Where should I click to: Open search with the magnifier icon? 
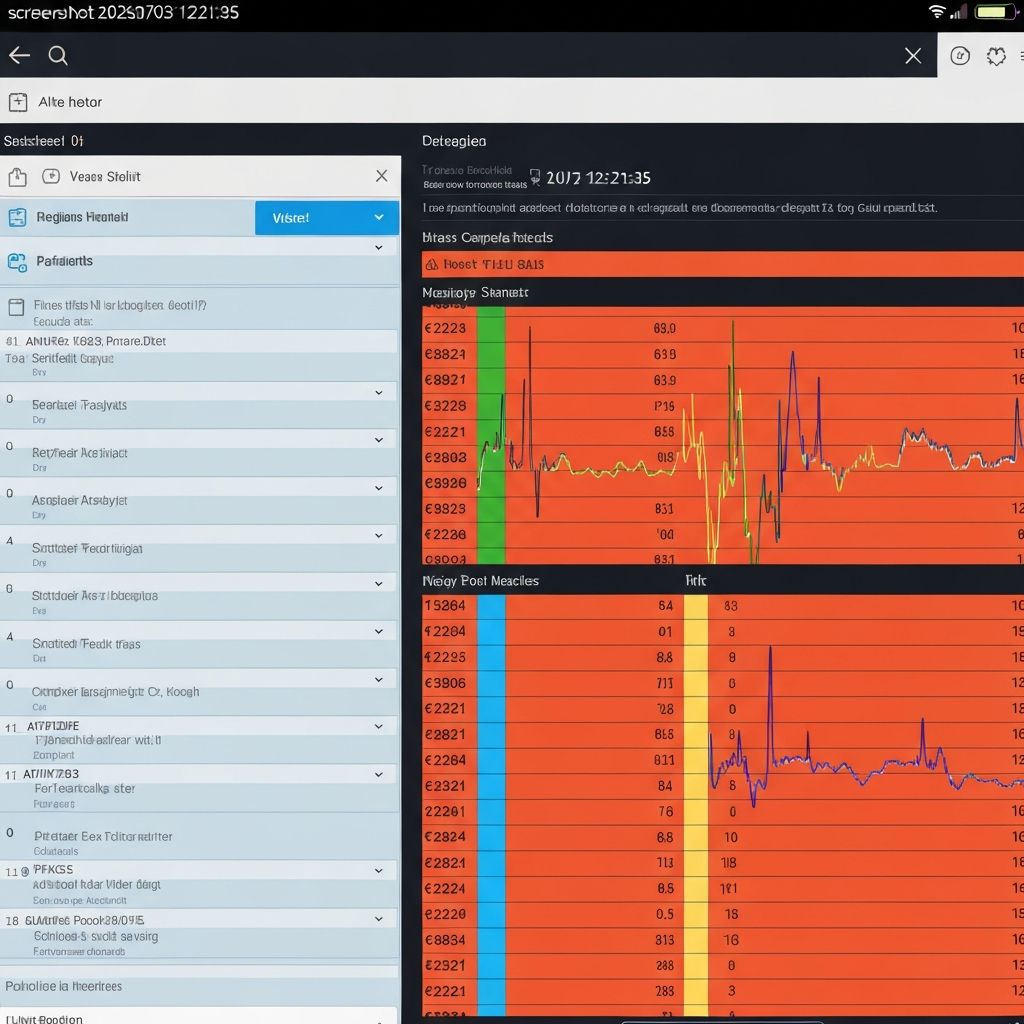[58, 56]
